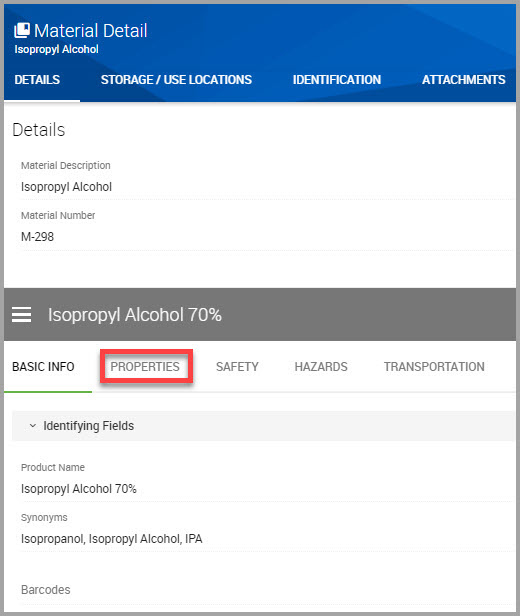Click the Isopropyl Alcohol 70% title bar
Viewport: 520px width, 616px height.
coord(260,314)
